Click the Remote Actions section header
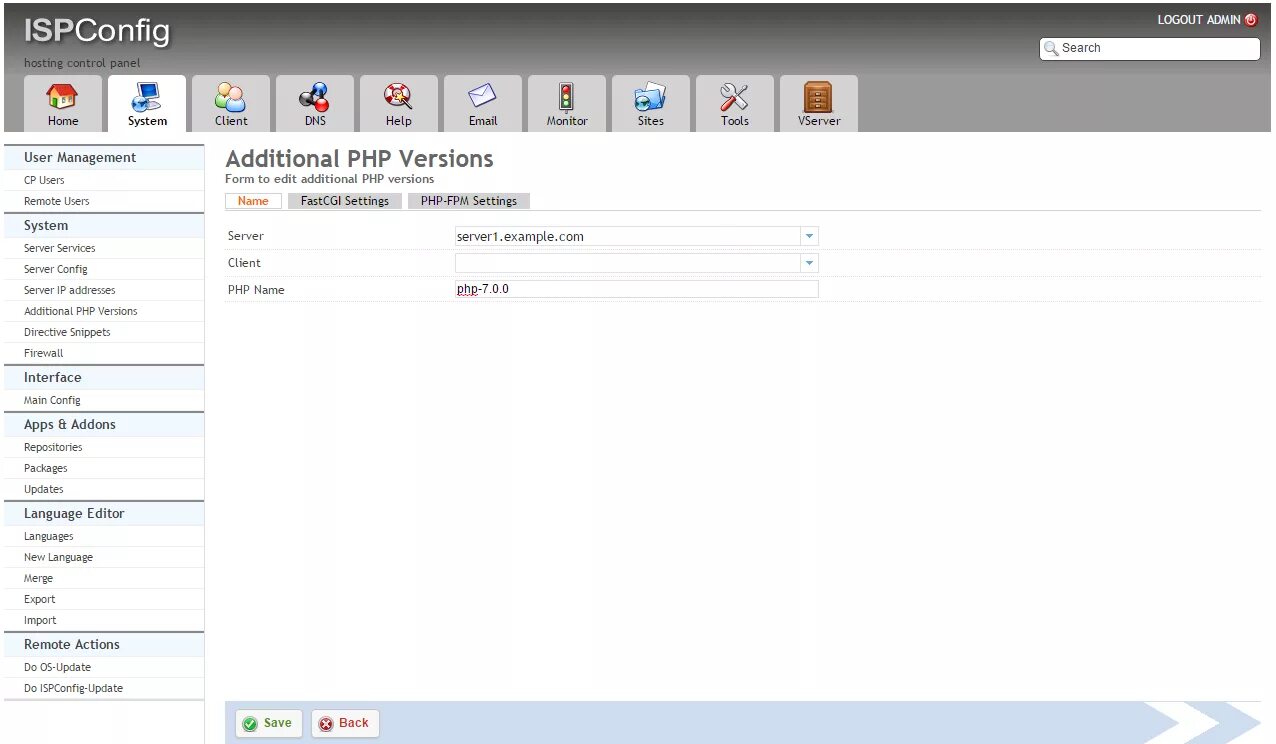This screenshot has height=744, width=1276. click(104, 644)
